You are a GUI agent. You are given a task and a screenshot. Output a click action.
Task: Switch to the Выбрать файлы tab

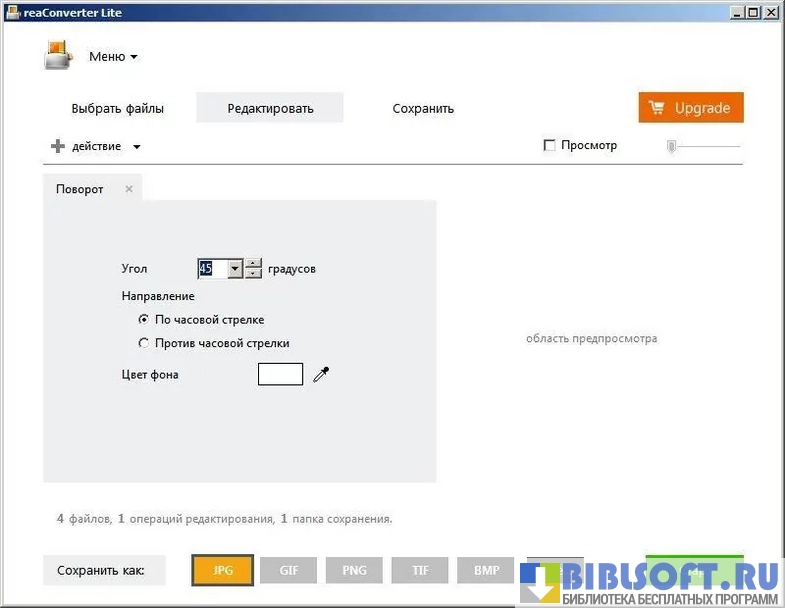point(117,108)
